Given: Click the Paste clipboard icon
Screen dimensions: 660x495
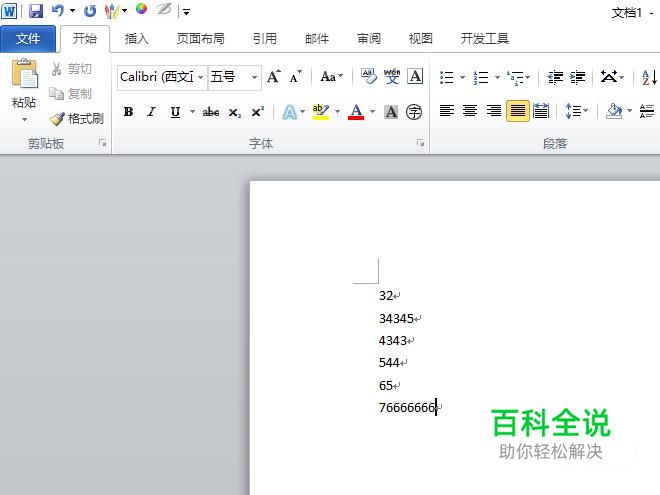Looking at the screenshot, I should tap(24, 74).
